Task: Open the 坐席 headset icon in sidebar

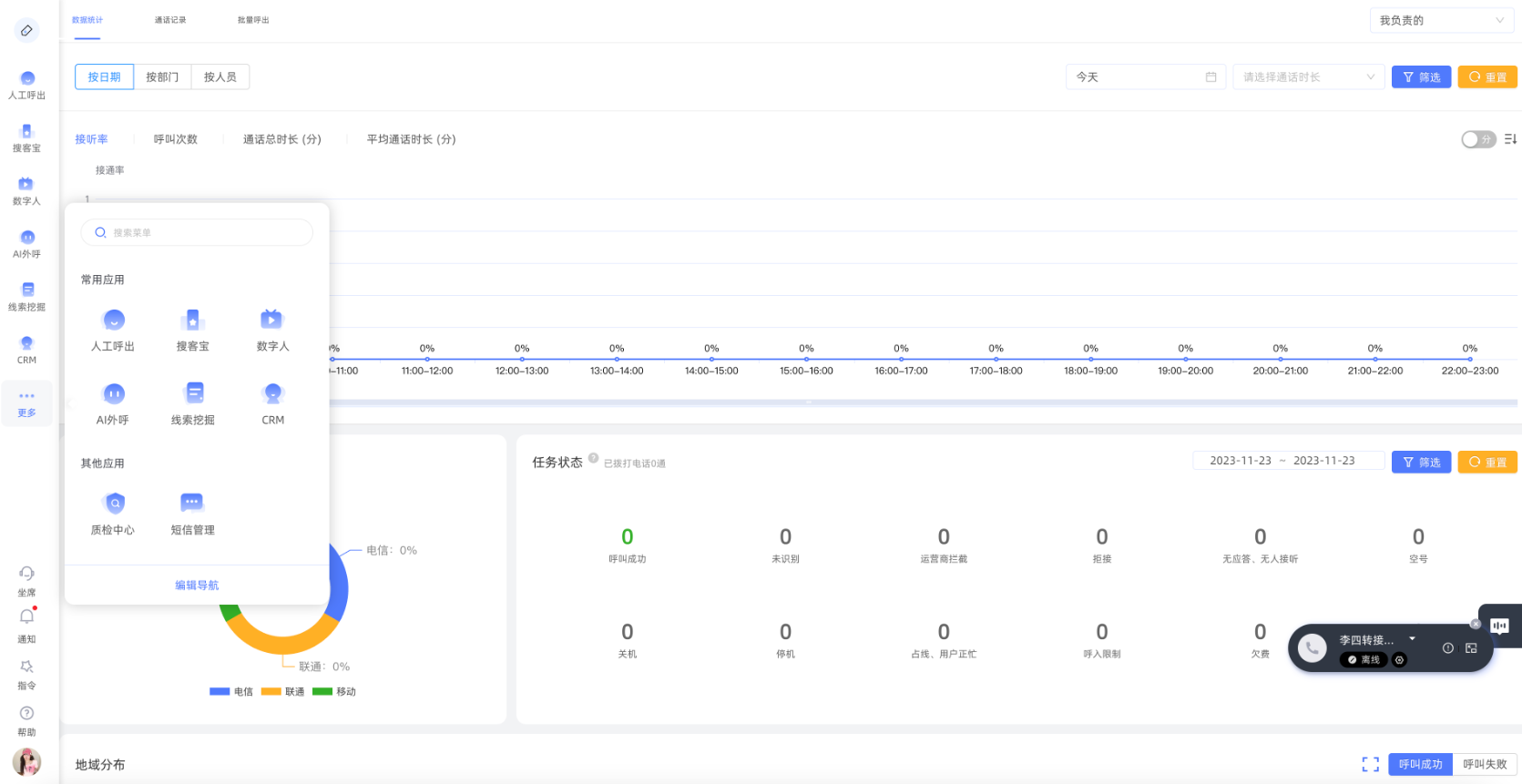Action: 26,574
